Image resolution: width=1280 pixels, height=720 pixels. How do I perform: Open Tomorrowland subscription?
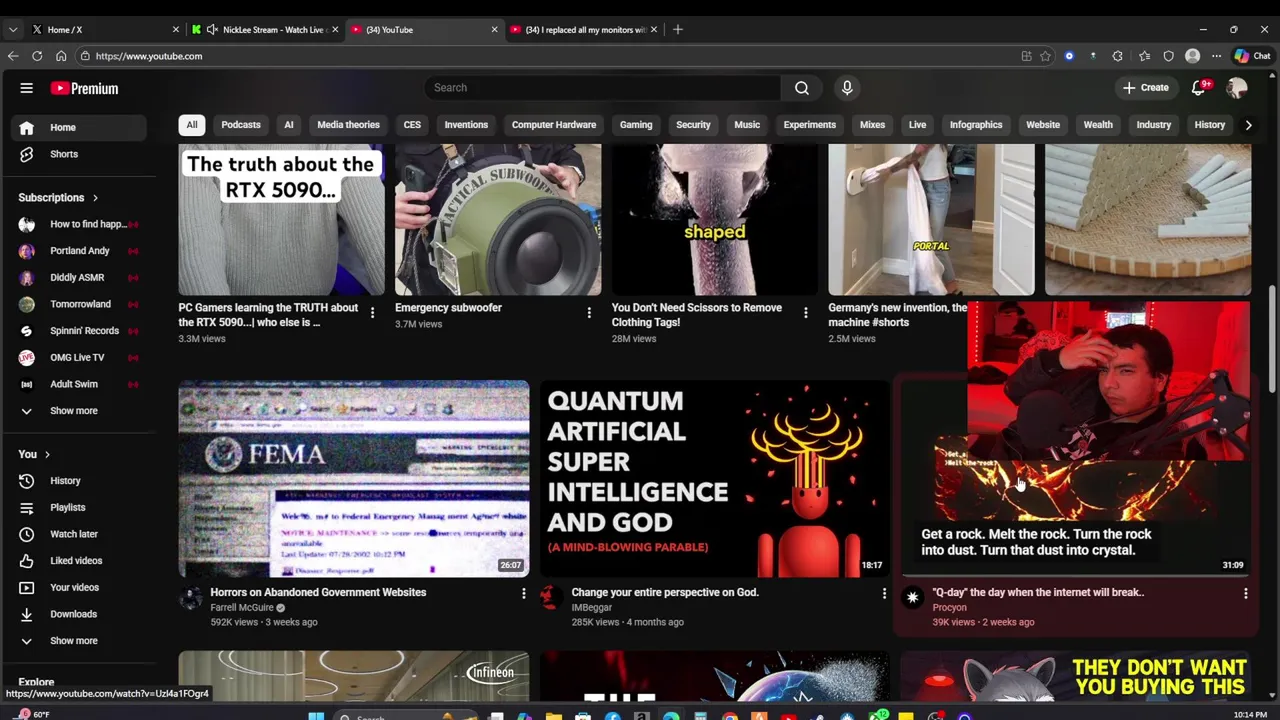click(x=78, y=304)
